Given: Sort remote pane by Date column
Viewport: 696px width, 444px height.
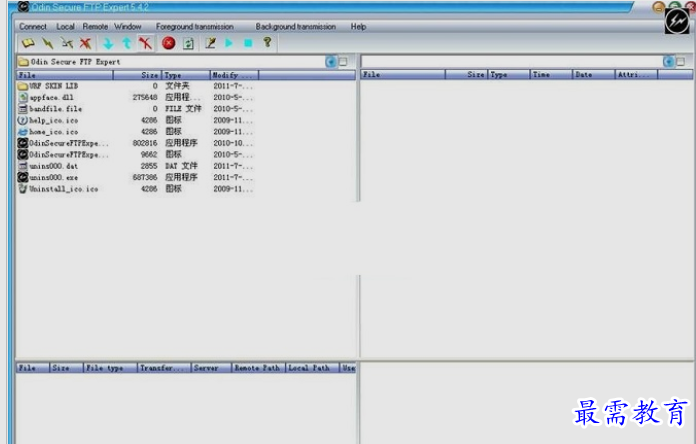Looking at the screenshot, I should click(593, 75).
